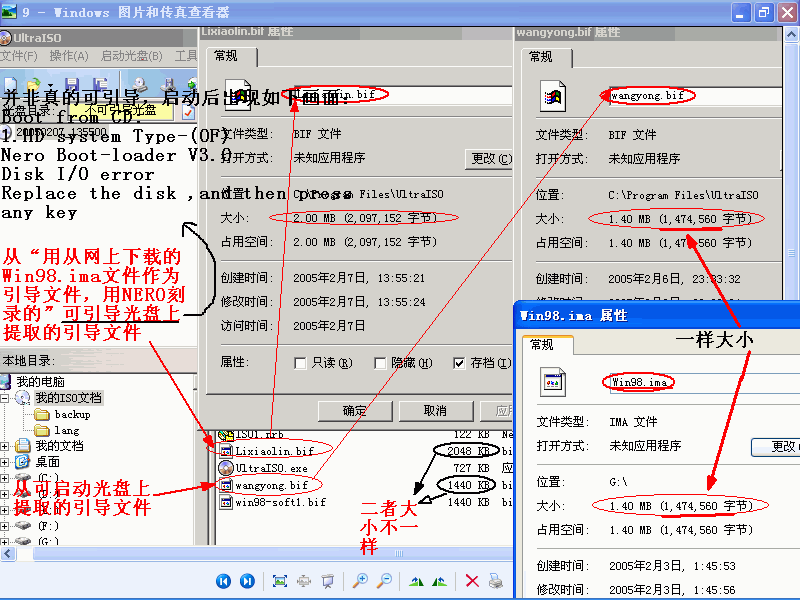Click the Win98.ima filename field
800x600 pixels.
704,382
